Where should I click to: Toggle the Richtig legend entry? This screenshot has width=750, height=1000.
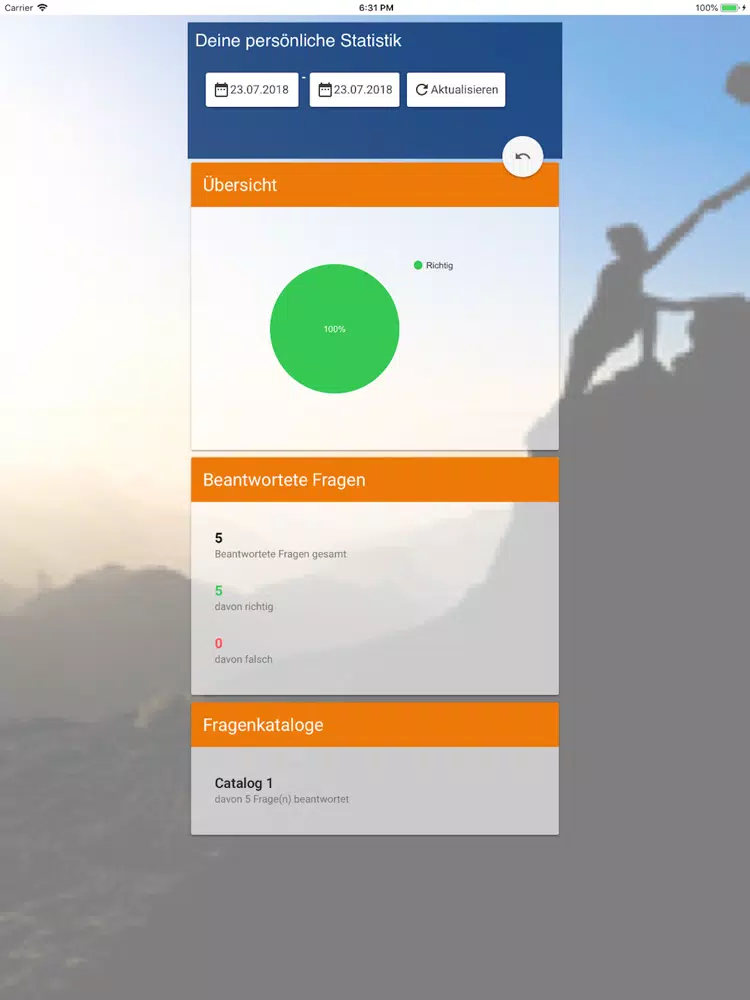(434, 265)
